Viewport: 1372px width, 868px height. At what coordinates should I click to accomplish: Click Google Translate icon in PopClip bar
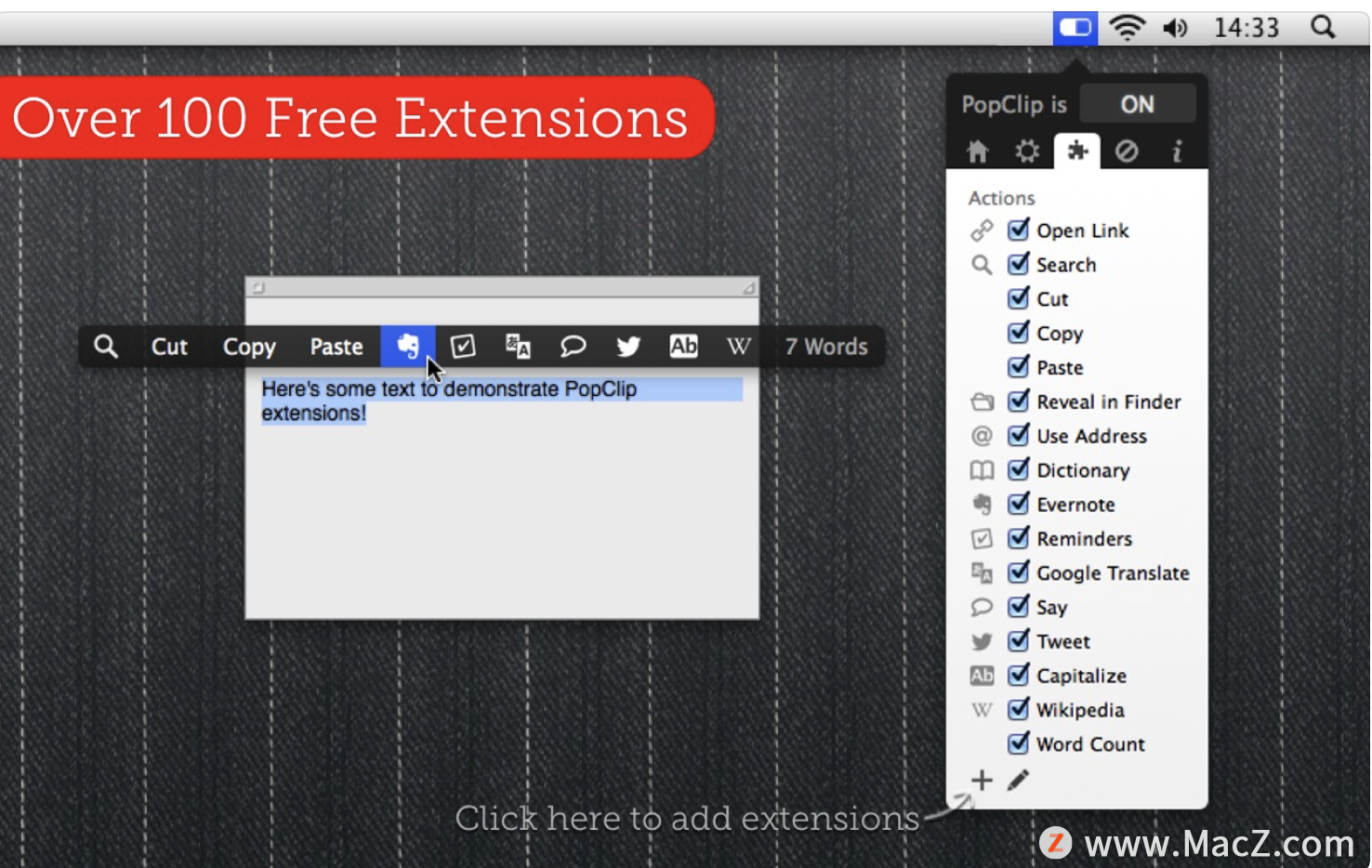(518, 347)
